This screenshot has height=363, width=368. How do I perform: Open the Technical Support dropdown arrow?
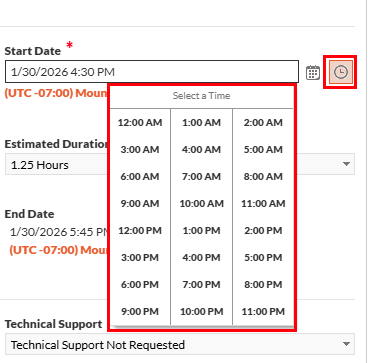[346, 344]
